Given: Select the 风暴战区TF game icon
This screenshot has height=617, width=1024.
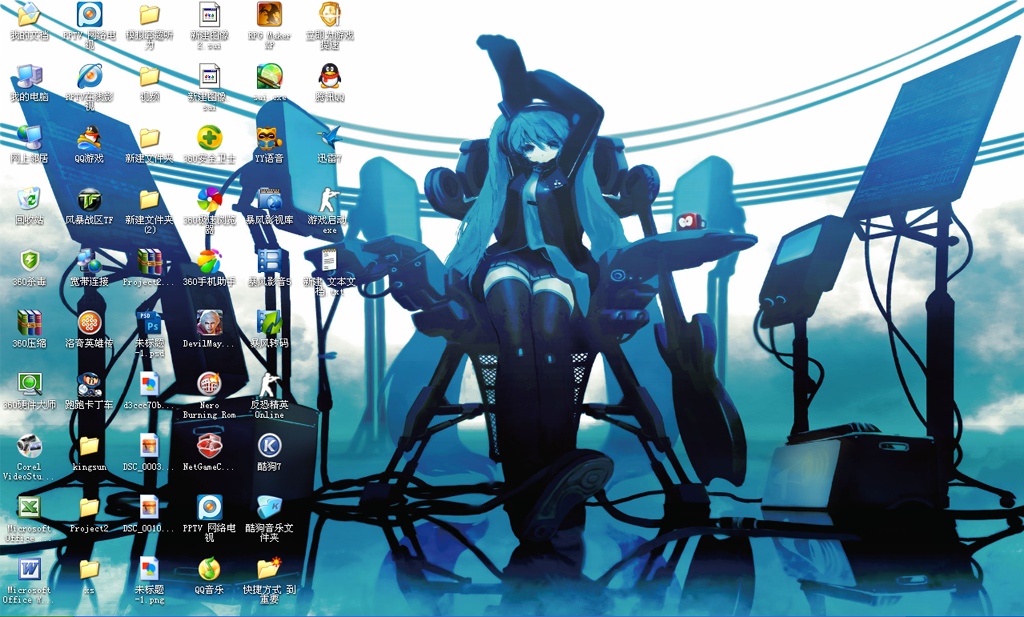Looking at the screenshot, I should click(89, 199).
